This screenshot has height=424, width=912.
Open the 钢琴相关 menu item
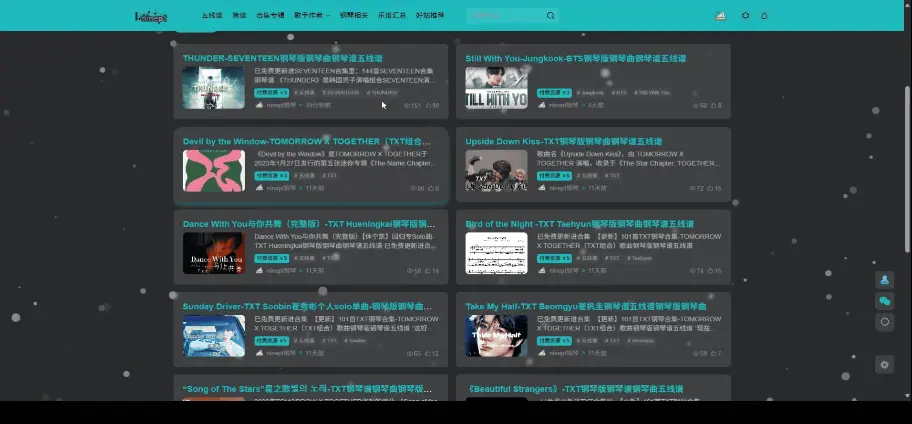[x=354, y=16]
